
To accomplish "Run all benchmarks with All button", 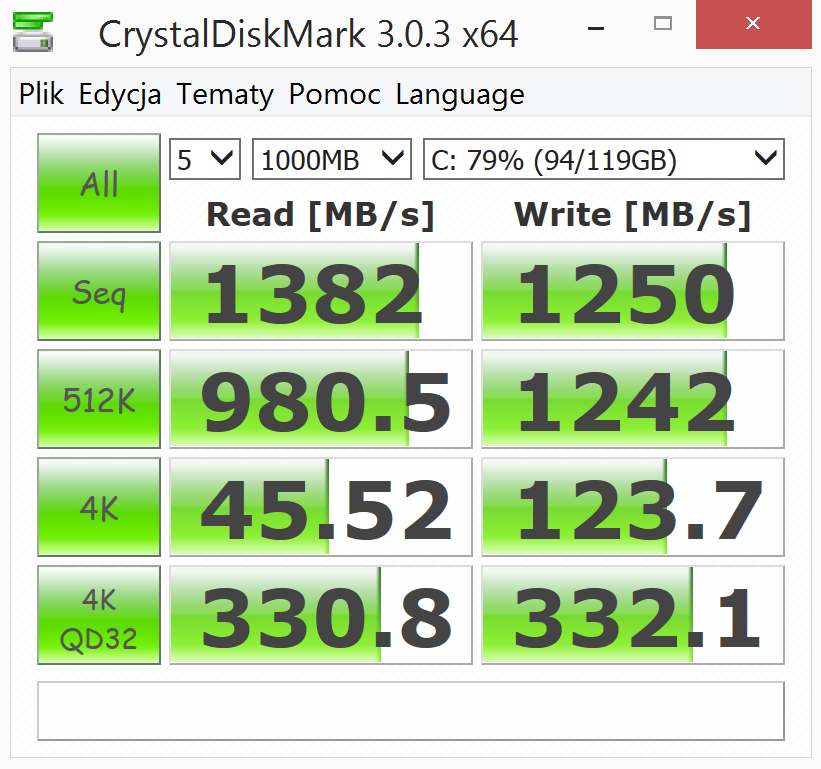I will coord(99,183).
